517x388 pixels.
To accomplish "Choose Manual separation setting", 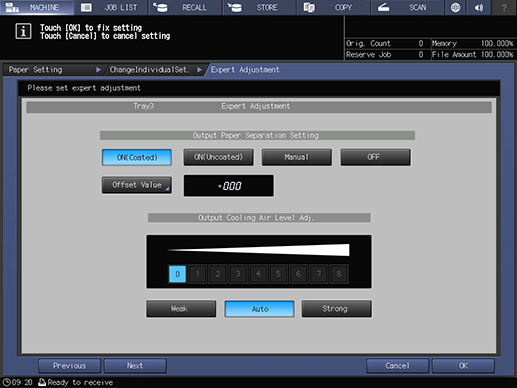I will (297, 157).
